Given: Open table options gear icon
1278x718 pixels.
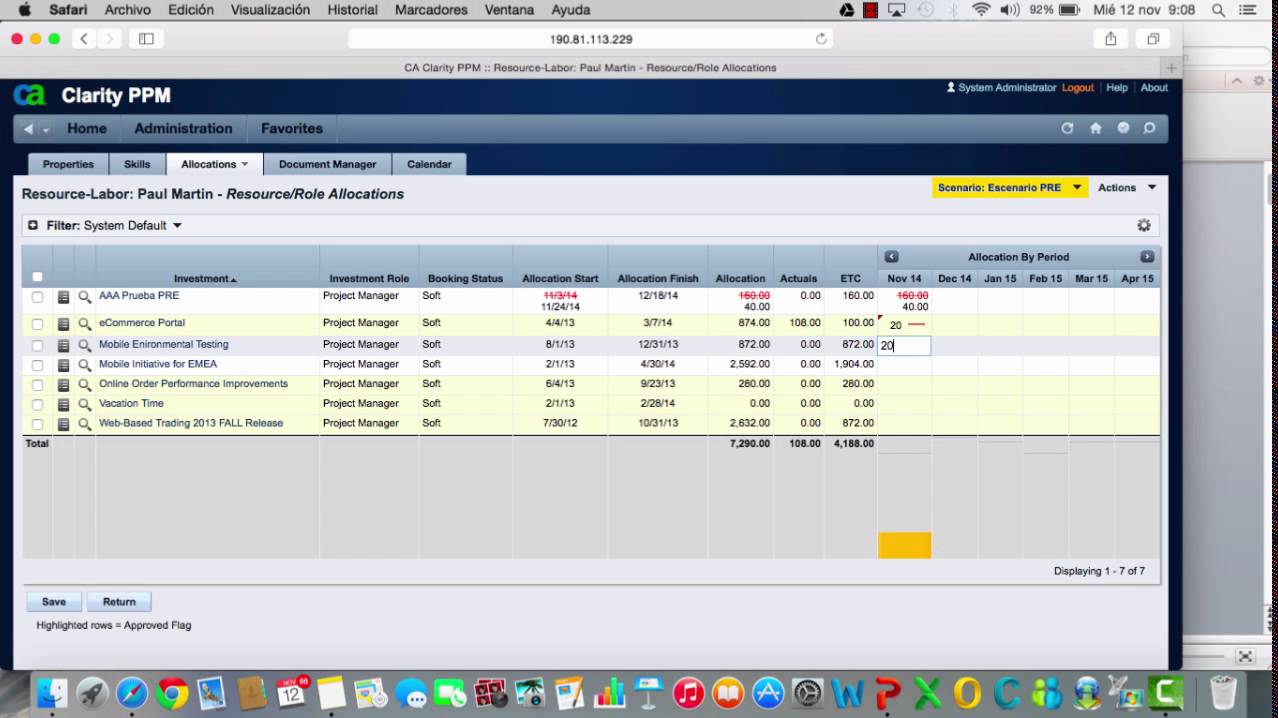Looking at the screenshot, I should [x=1144, y=226].
